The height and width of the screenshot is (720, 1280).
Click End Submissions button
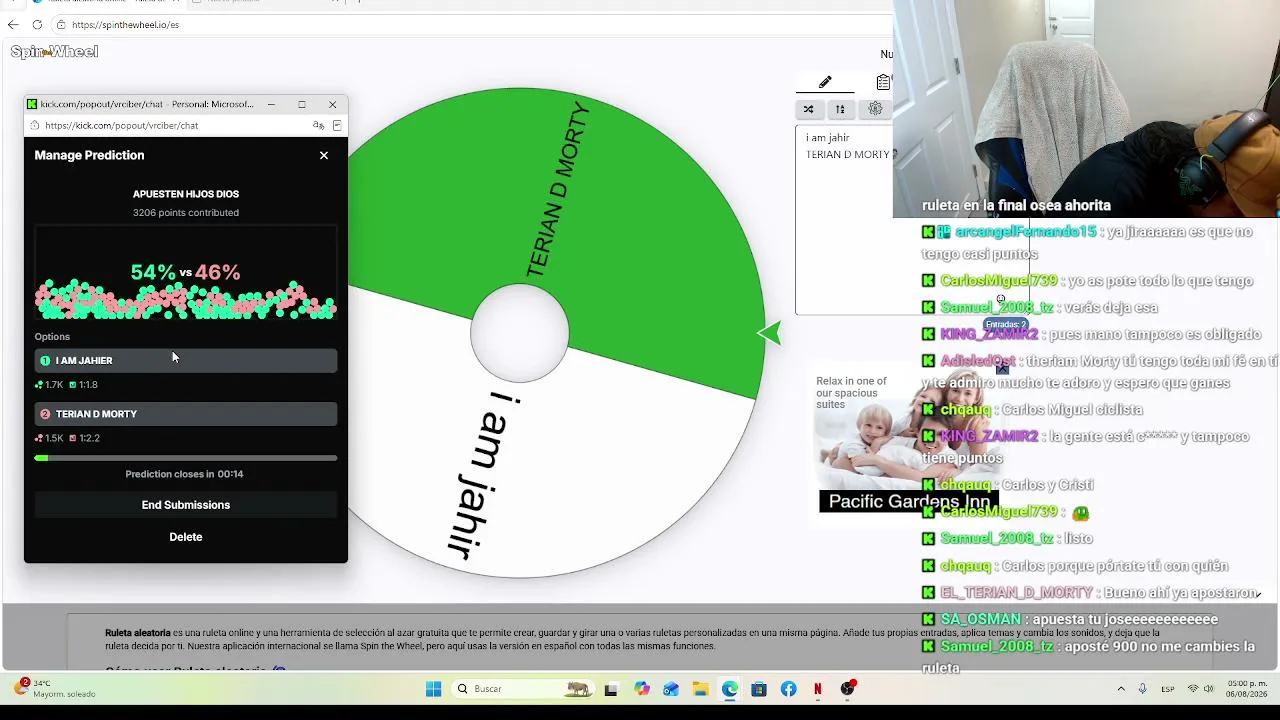pyautogui.click(x=186, y=505)
